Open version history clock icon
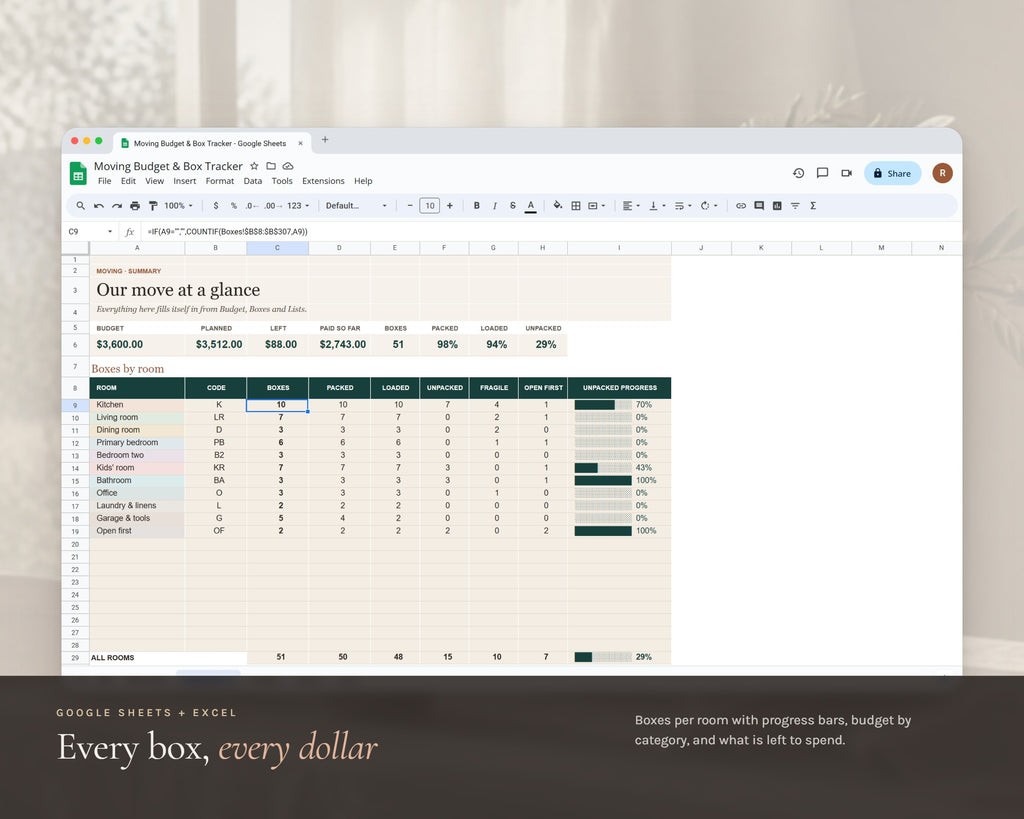The height and width of the screenshot is (819, 1024). pos(798,173)
